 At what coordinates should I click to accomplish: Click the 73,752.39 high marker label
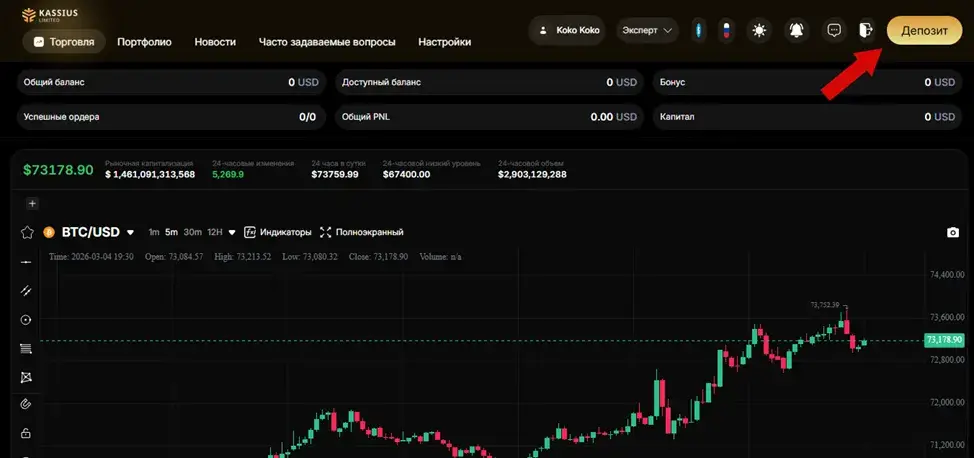tap(825, 305)
